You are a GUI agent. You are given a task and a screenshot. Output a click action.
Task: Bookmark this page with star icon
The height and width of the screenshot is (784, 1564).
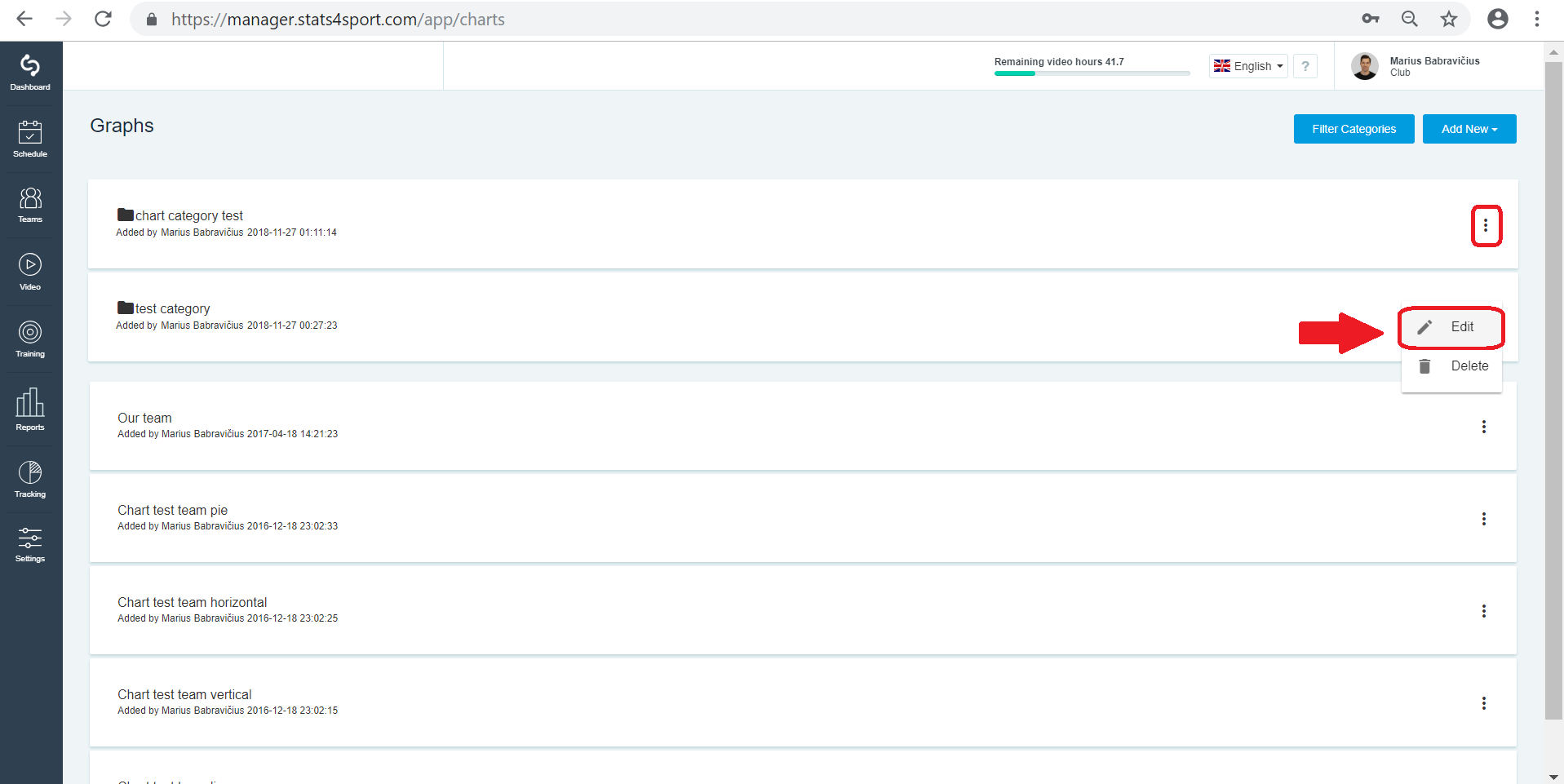point(1448,19)
